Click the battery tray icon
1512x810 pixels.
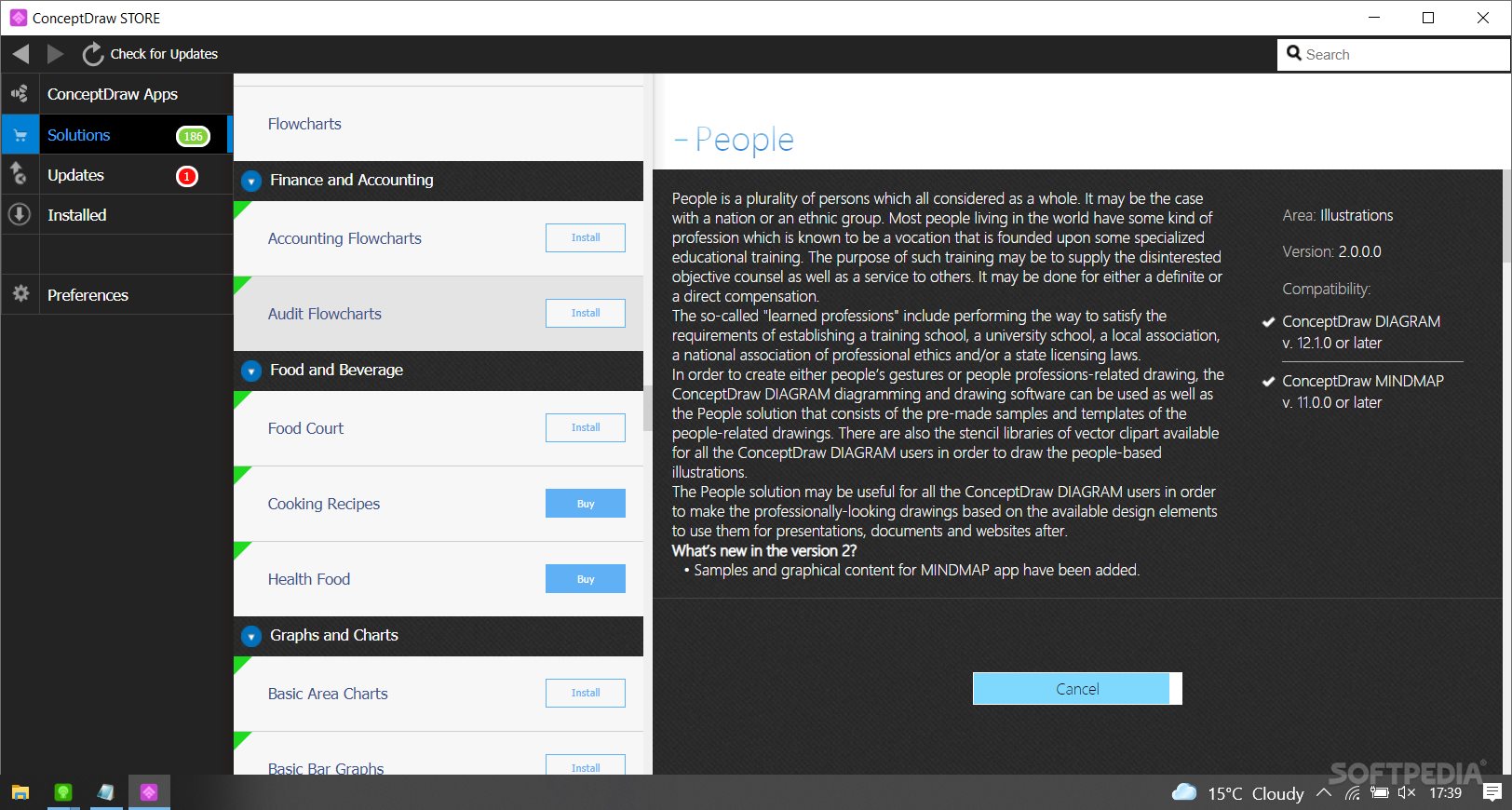(x=1380, y=793)
